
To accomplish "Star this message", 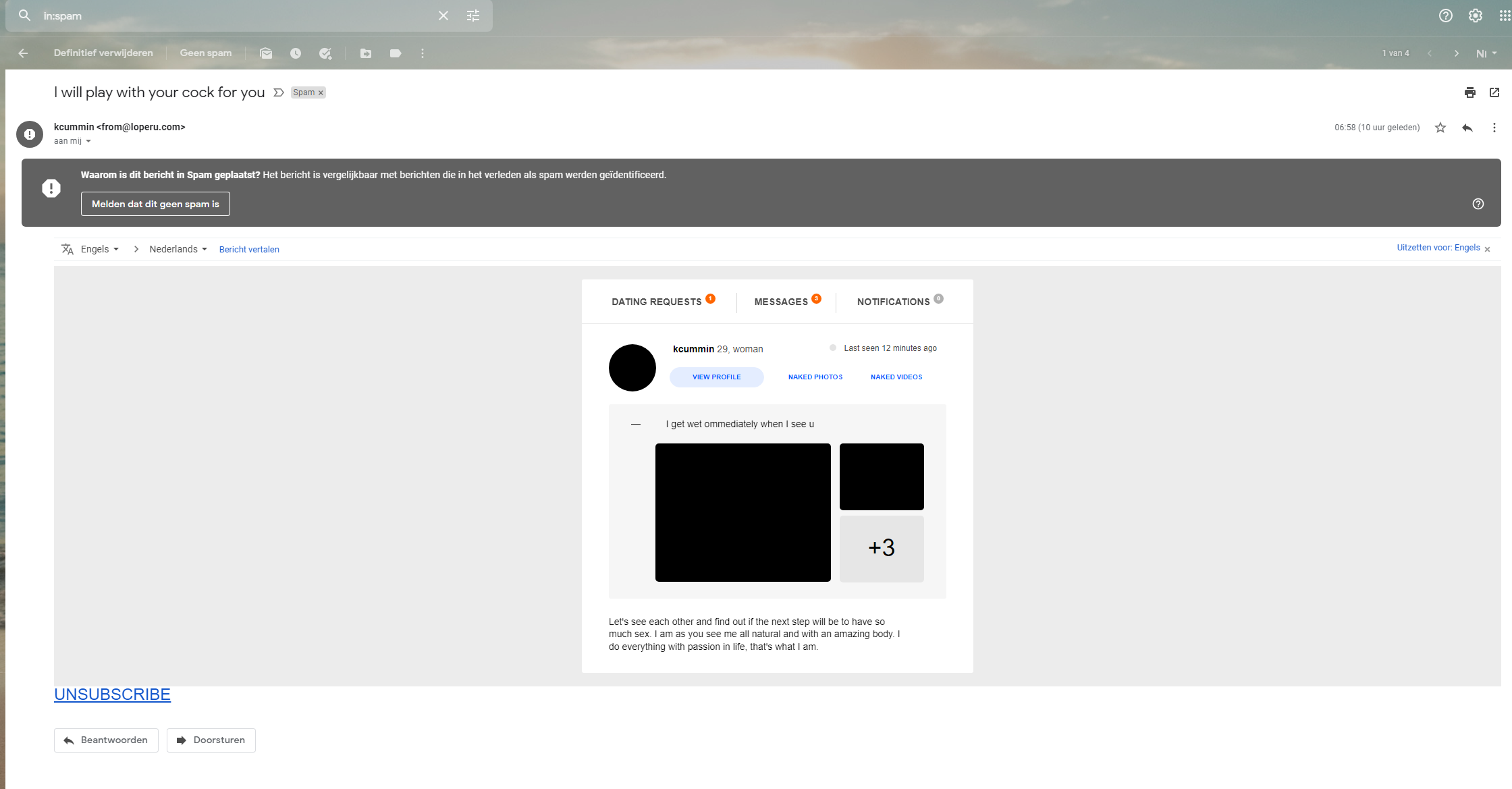I will (1440, 128).
